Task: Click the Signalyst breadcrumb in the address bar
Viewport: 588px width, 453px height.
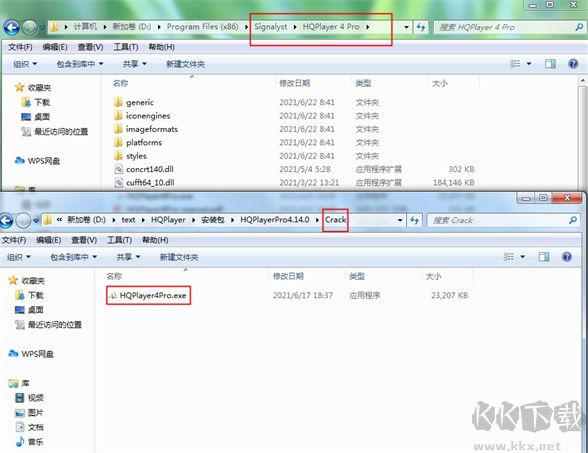Action: [x=271, y=27]
